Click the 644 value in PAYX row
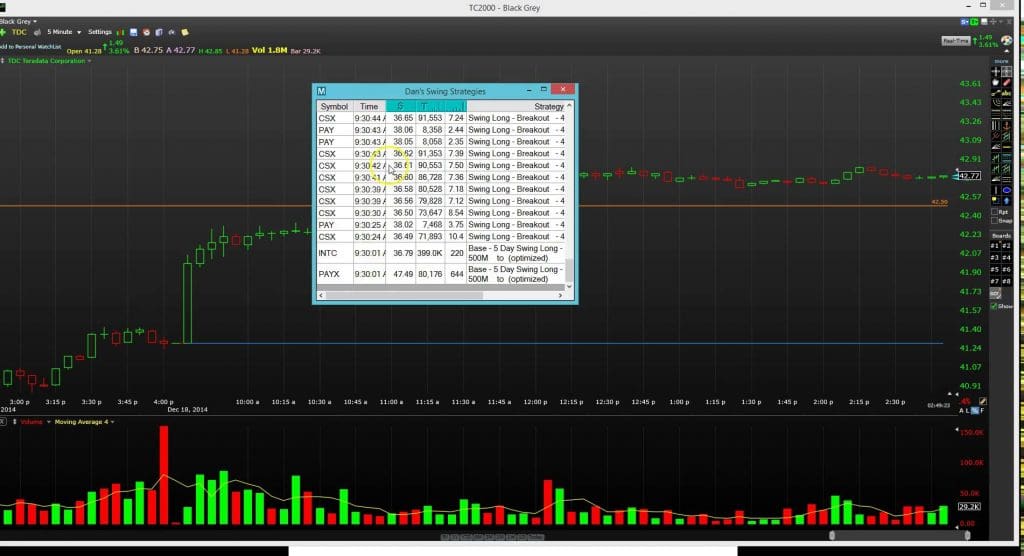The width and height of the screenshot is (1024, 556). (456, 274)
